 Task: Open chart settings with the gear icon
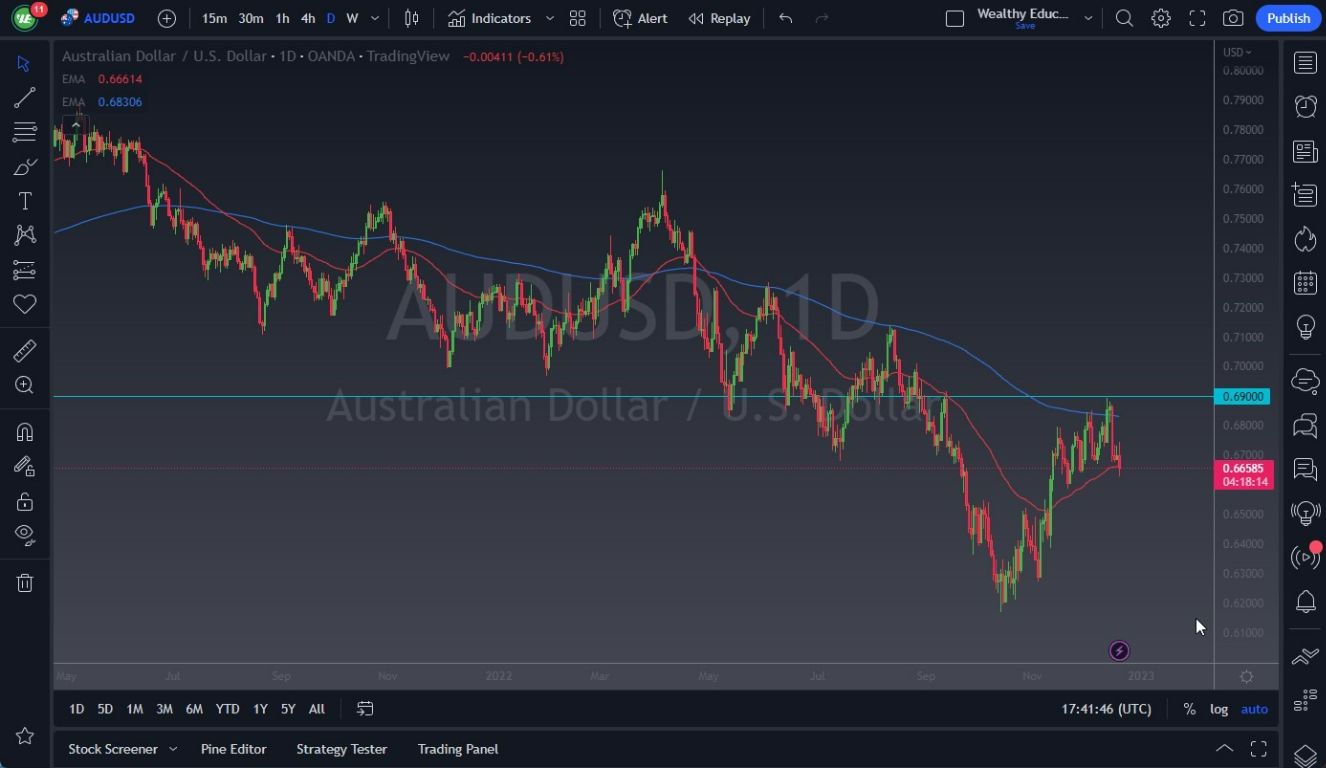click(1160, 18)
